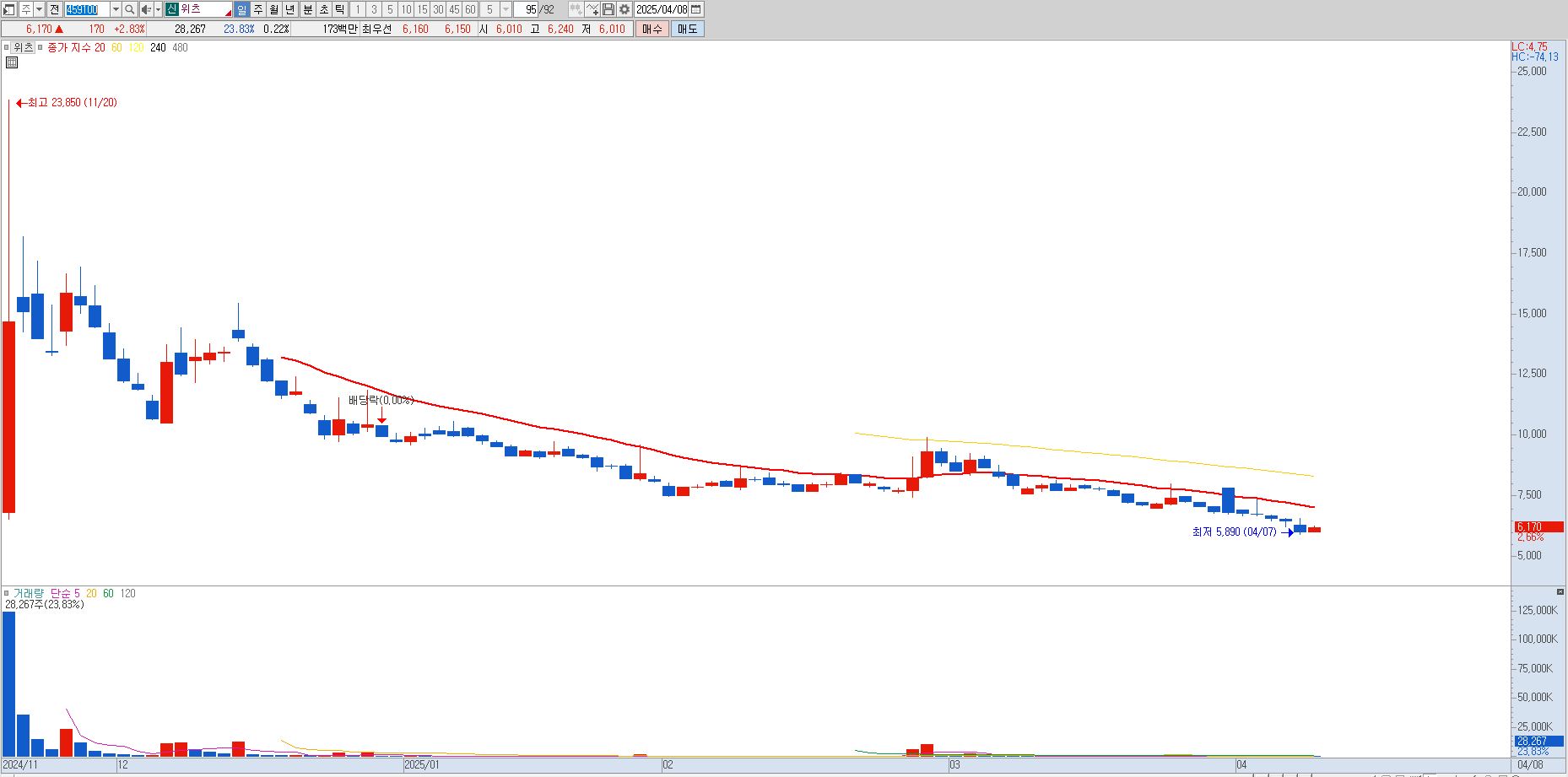This screenshot has height=777, width=1568.
Task: Click the add line indicator icon
Action: tap(592, 9)
